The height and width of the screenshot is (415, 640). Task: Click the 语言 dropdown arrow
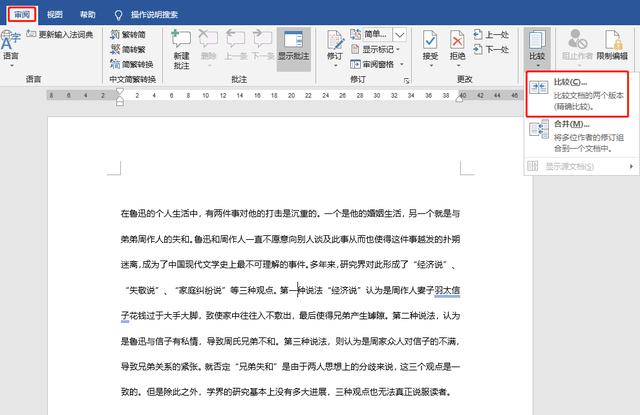pos(11,65)
